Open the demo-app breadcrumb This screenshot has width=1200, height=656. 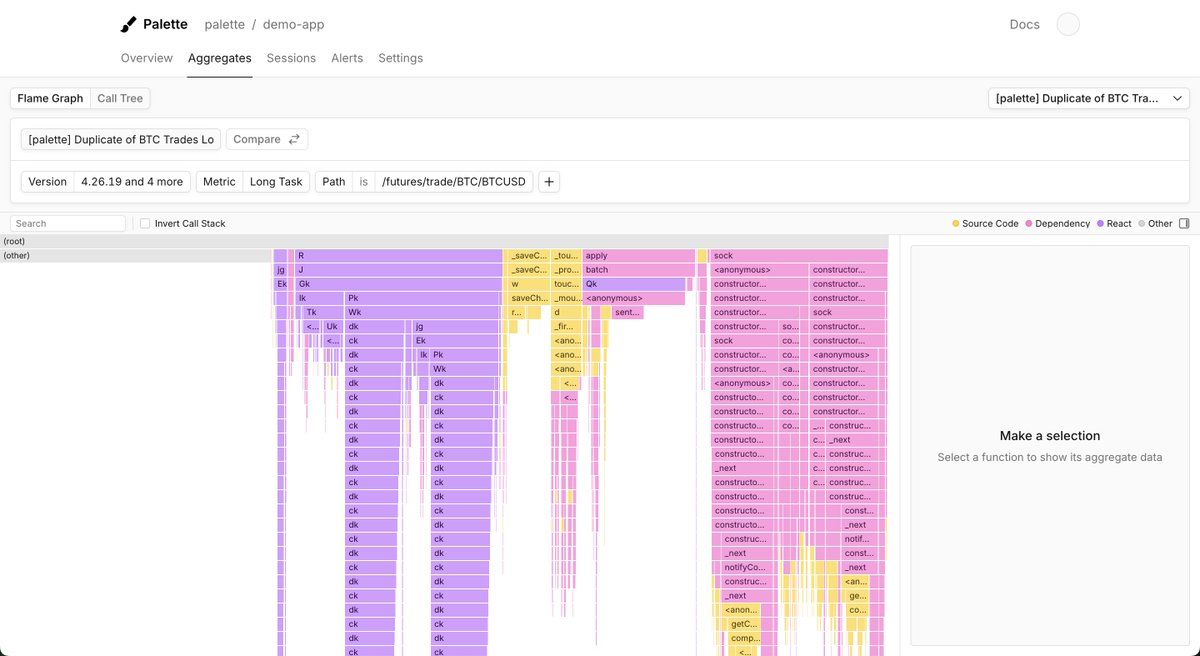click(293, 24)
